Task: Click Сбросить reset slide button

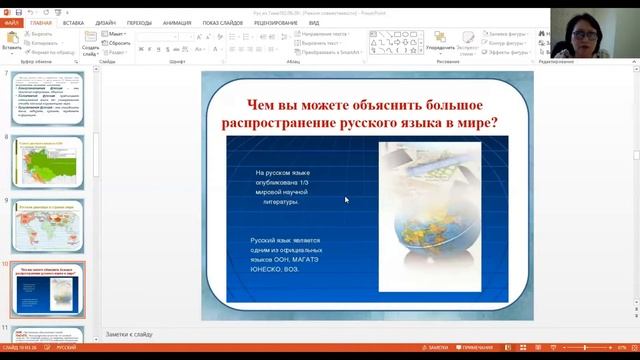Action: point(116,43)
